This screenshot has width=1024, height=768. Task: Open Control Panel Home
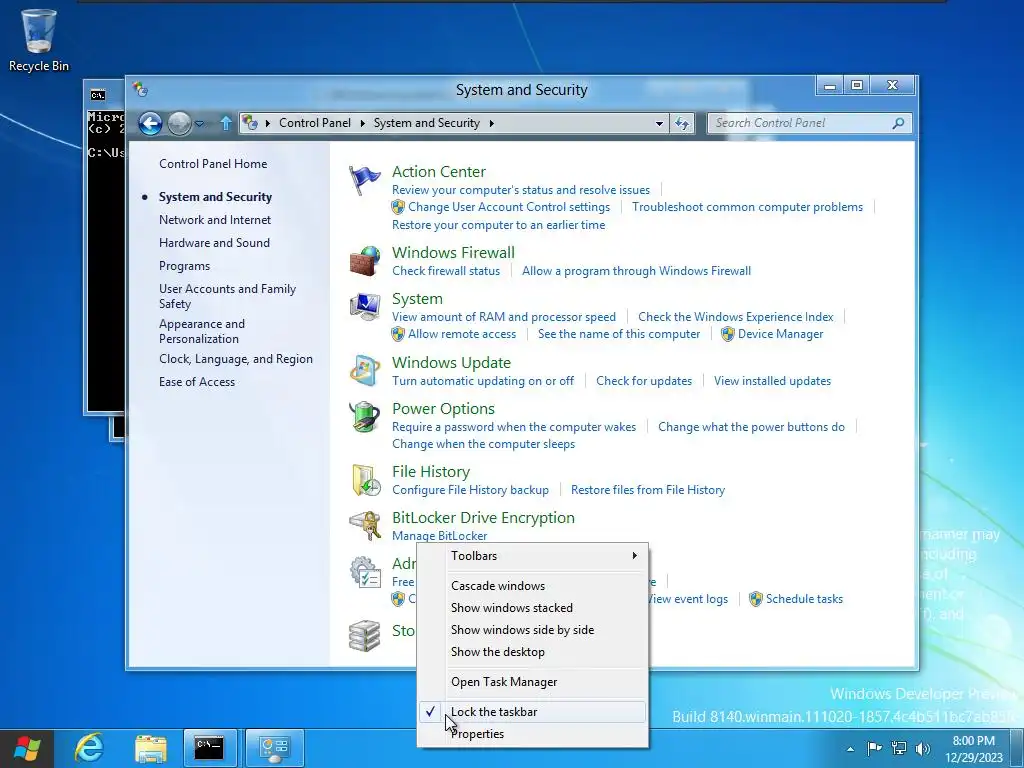coord(213,164)
